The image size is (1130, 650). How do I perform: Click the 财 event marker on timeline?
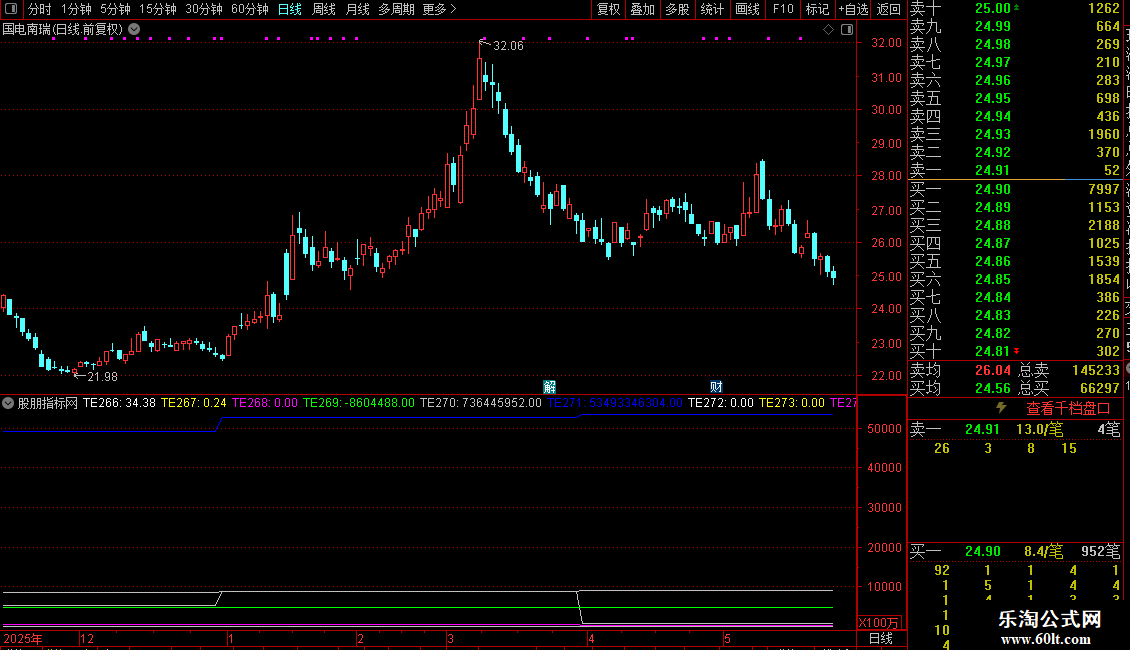coord(716,387)
